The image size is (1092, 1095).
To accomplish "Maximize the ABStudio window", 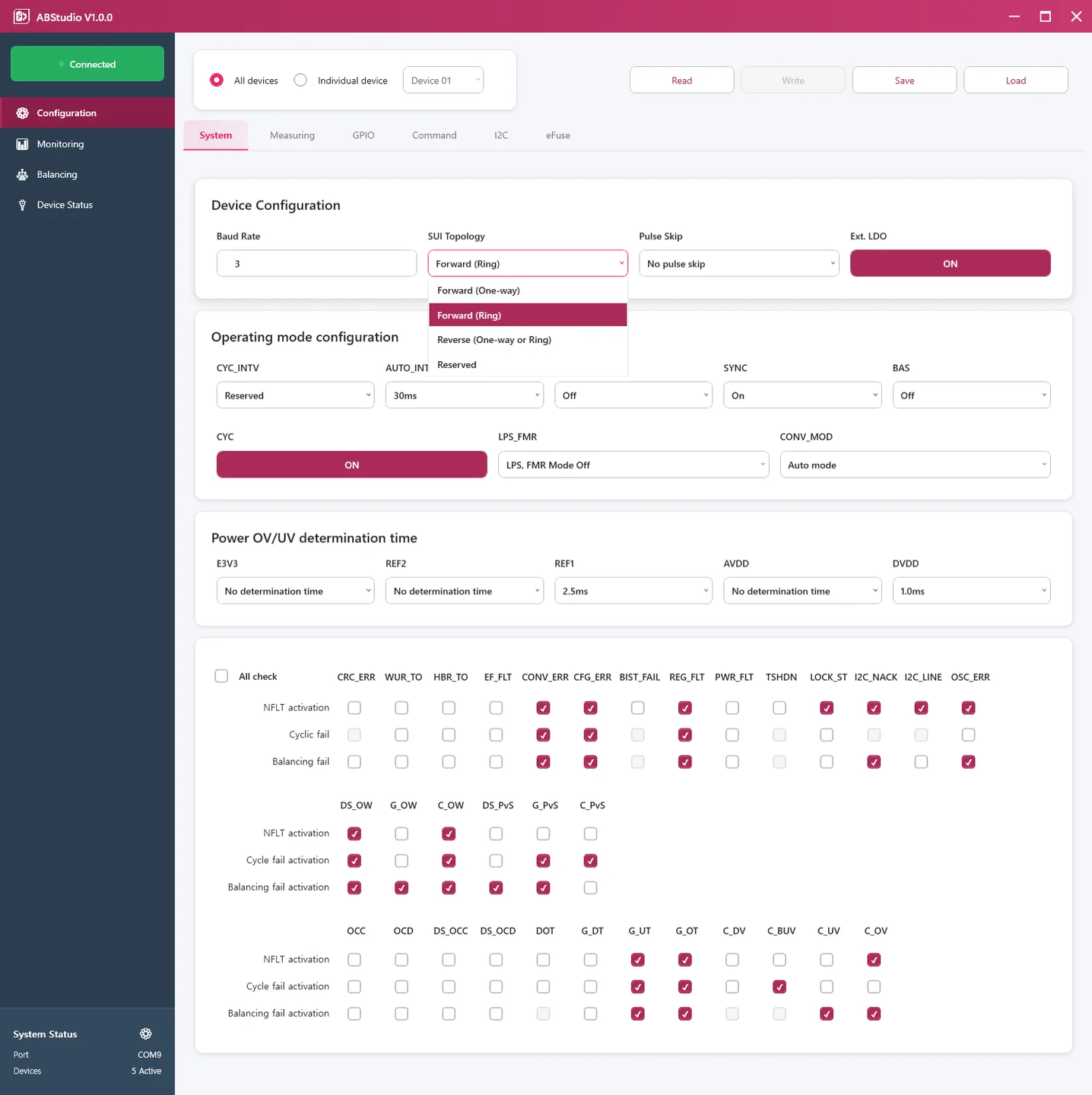I will pyautogui.click(x=1046, y=17).
